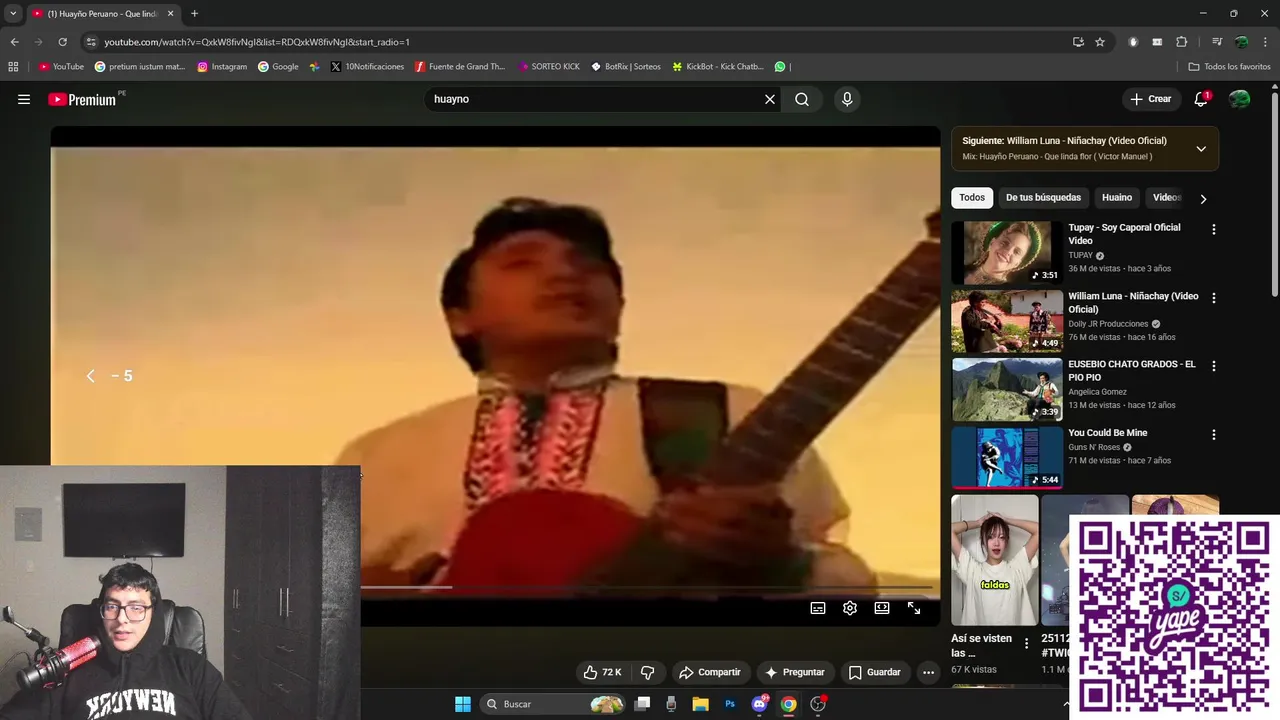Open video player settings gear
Viewport: 1280px width, 720px height.
pos(850,608)
